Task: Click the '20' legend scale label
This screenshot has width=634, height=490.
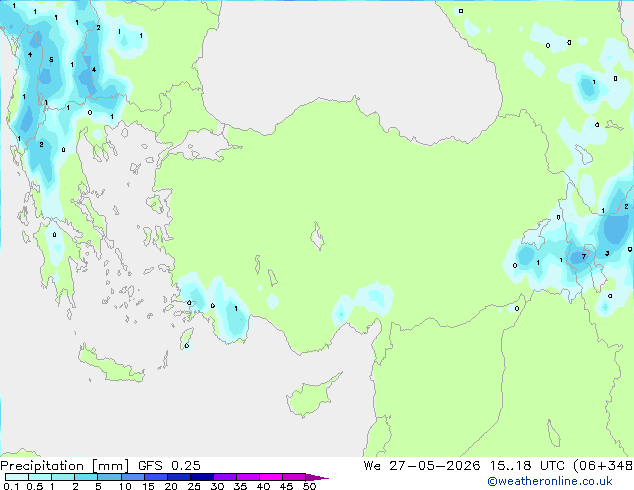Action: 171,486
